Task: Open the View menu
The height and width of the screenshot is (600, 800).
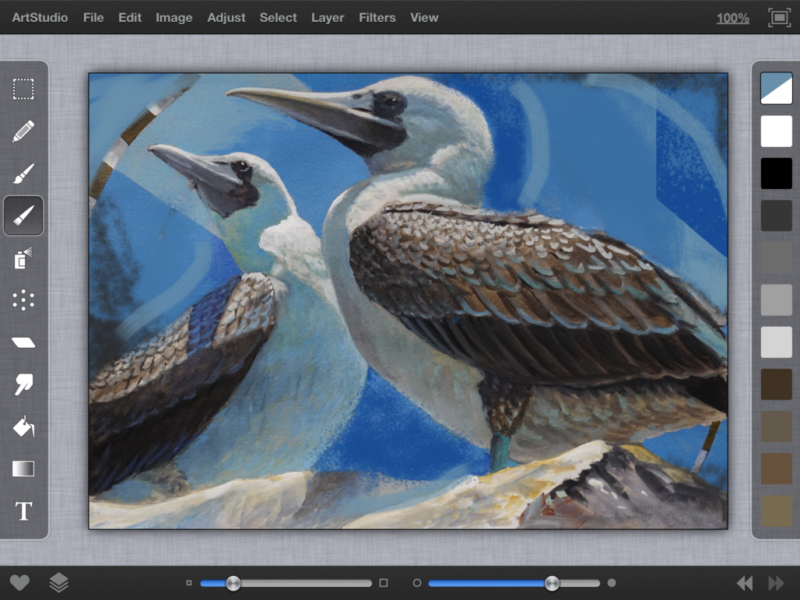Action: pyautogui.click(x=424, y=18)
